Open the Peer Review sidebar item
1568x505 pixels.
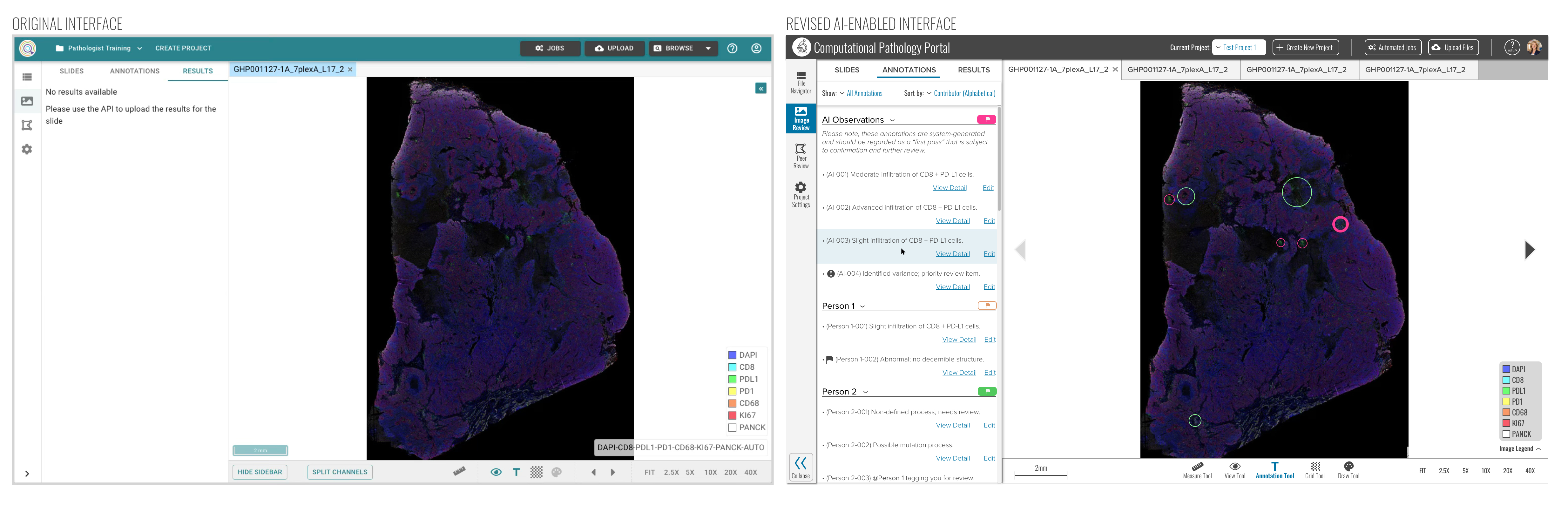[801, 156]
